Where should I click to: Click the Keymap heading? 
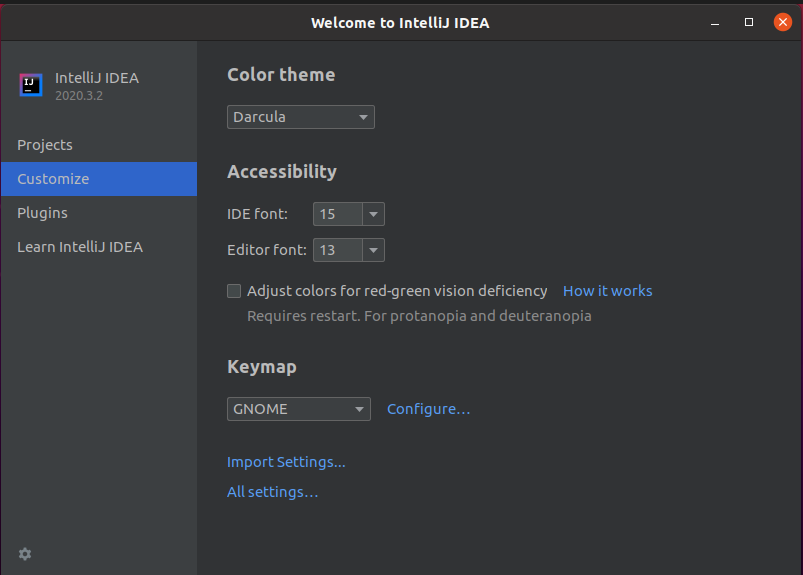[262, 367]
